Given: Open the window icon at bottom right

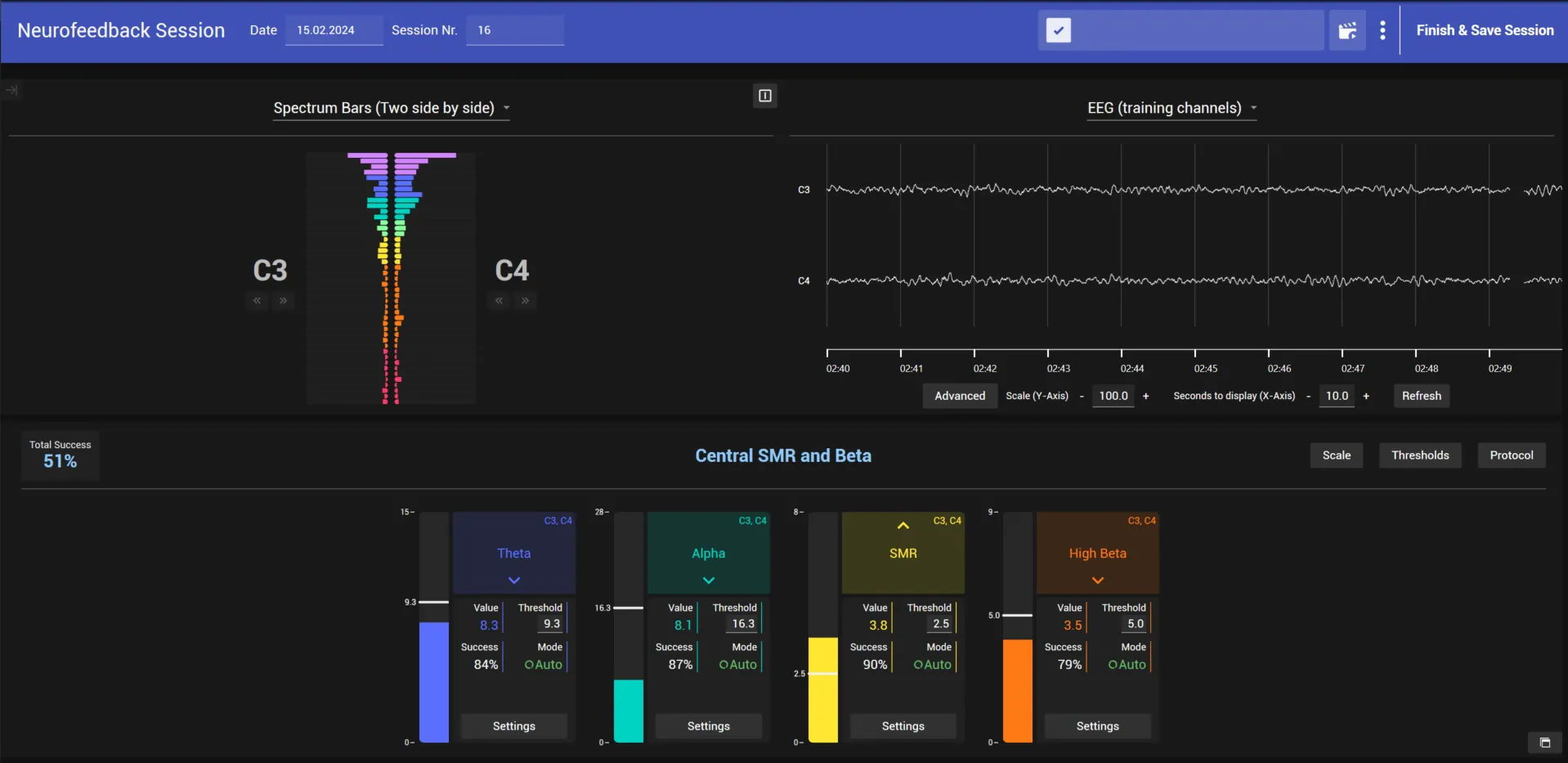Looking at the screenshot, I should [1544, 743].
